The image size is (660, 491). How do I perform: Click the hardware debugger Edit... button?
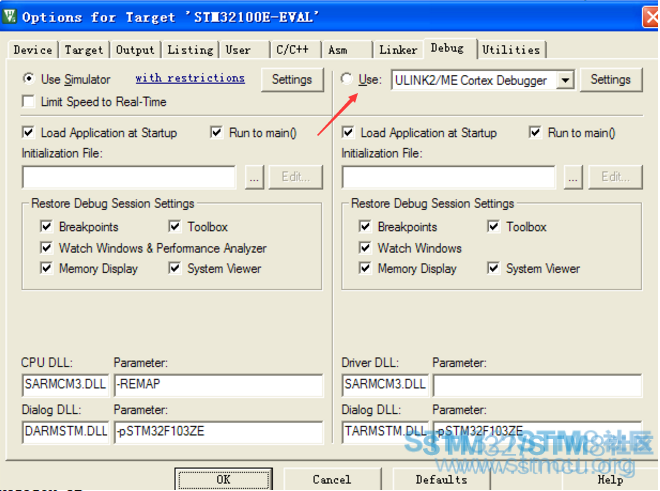[615, 177]
